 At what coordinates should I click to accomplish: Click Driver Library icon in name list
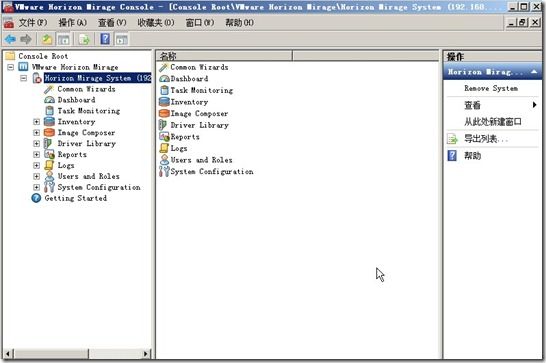coord(163,125)
